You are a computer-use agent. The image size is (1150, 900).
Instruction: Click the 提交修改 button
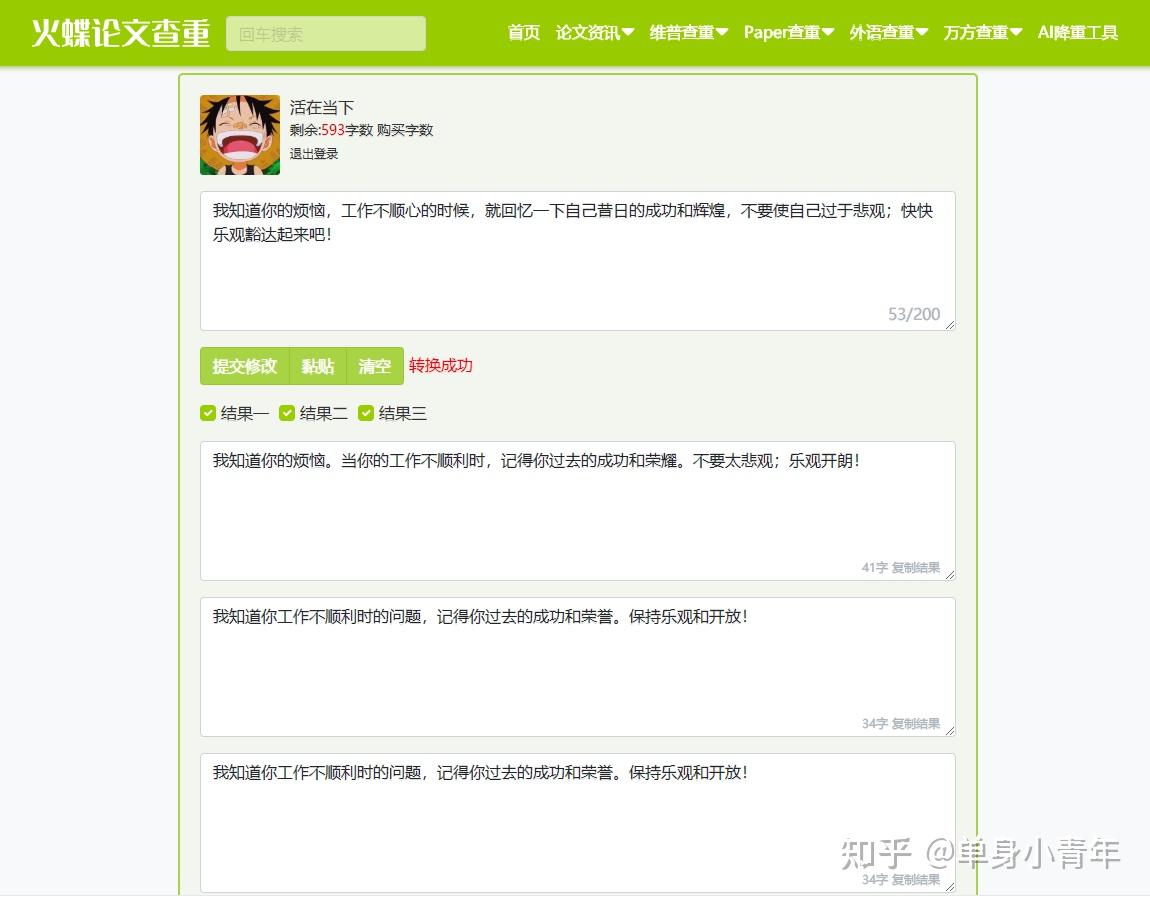tap(244, 366)
